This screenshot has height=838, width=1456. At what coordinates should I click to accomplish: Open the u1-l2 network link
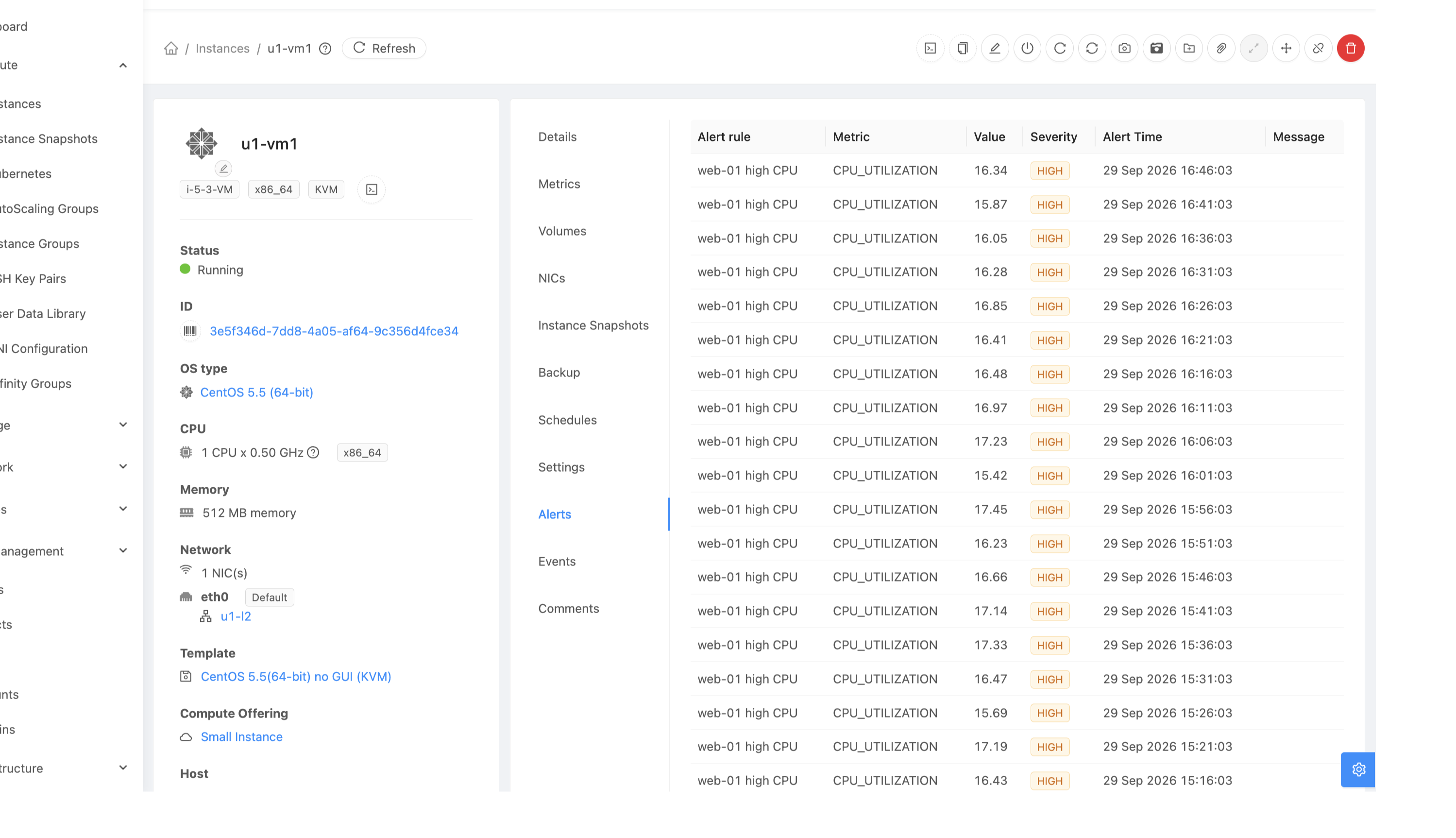(236, 616)
